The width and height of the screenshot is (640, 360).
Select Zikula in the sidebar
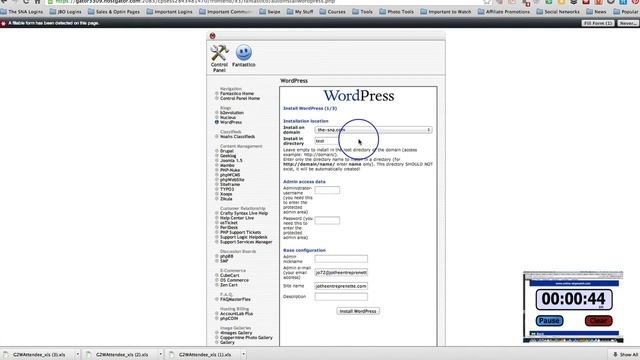pyautogui.click(x=226, y=199)
